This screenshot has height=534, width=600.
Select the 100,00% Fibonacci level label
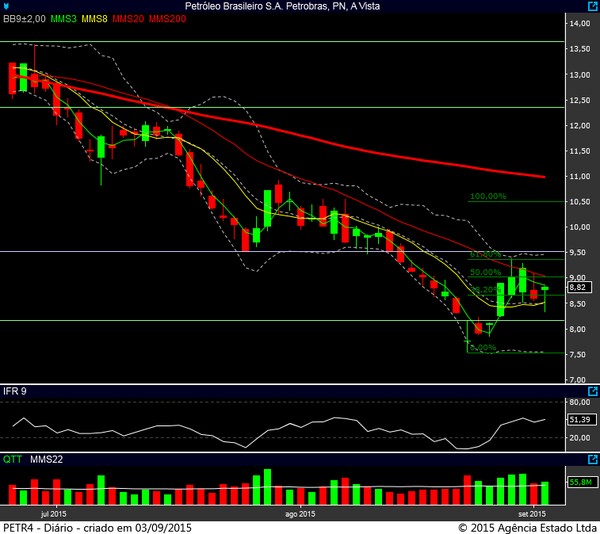point(488,197)
